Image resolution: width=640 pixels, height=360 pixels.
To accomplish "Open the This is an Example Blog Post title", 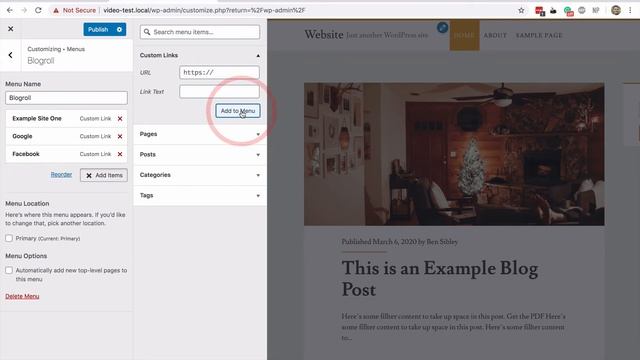I will click(440, 279).
